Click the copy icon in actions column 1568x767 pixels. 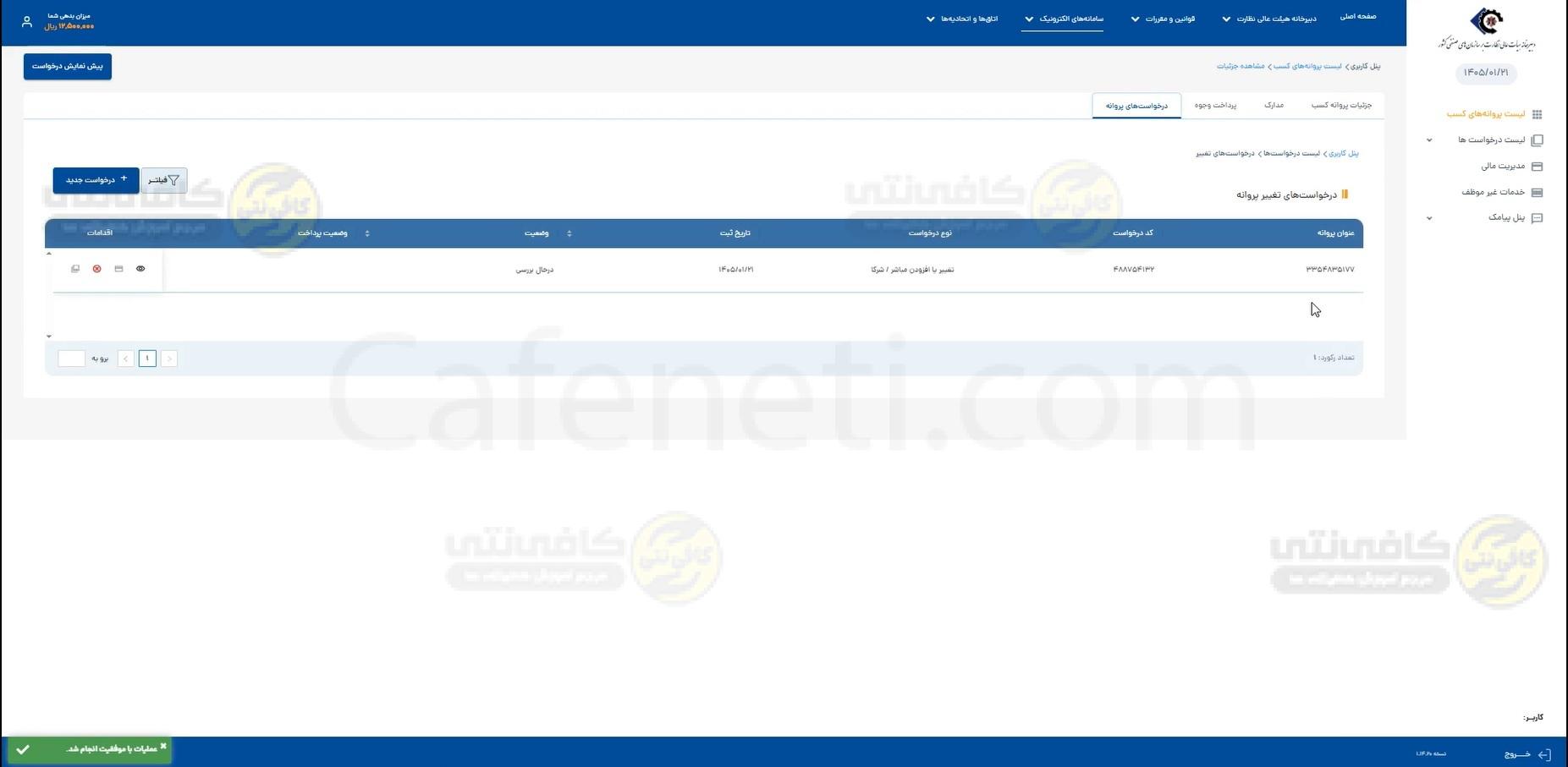tap(75, 269)
